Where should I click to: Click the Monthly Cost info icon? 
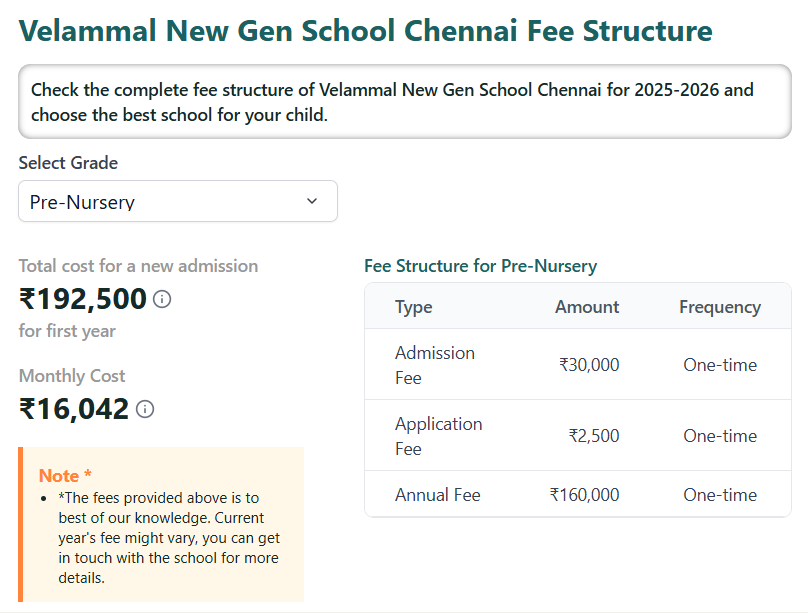(x=144, y=409)
